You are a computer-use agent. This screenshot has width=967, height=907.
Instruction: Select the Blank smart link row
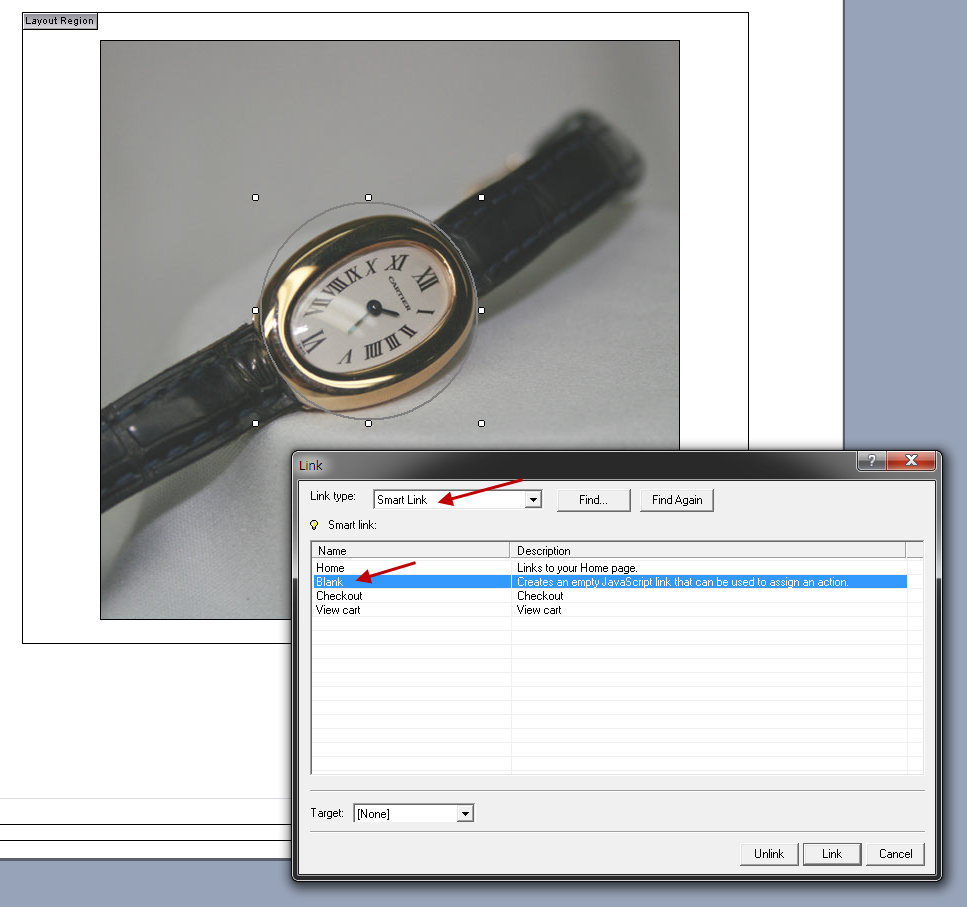(610, 582)
